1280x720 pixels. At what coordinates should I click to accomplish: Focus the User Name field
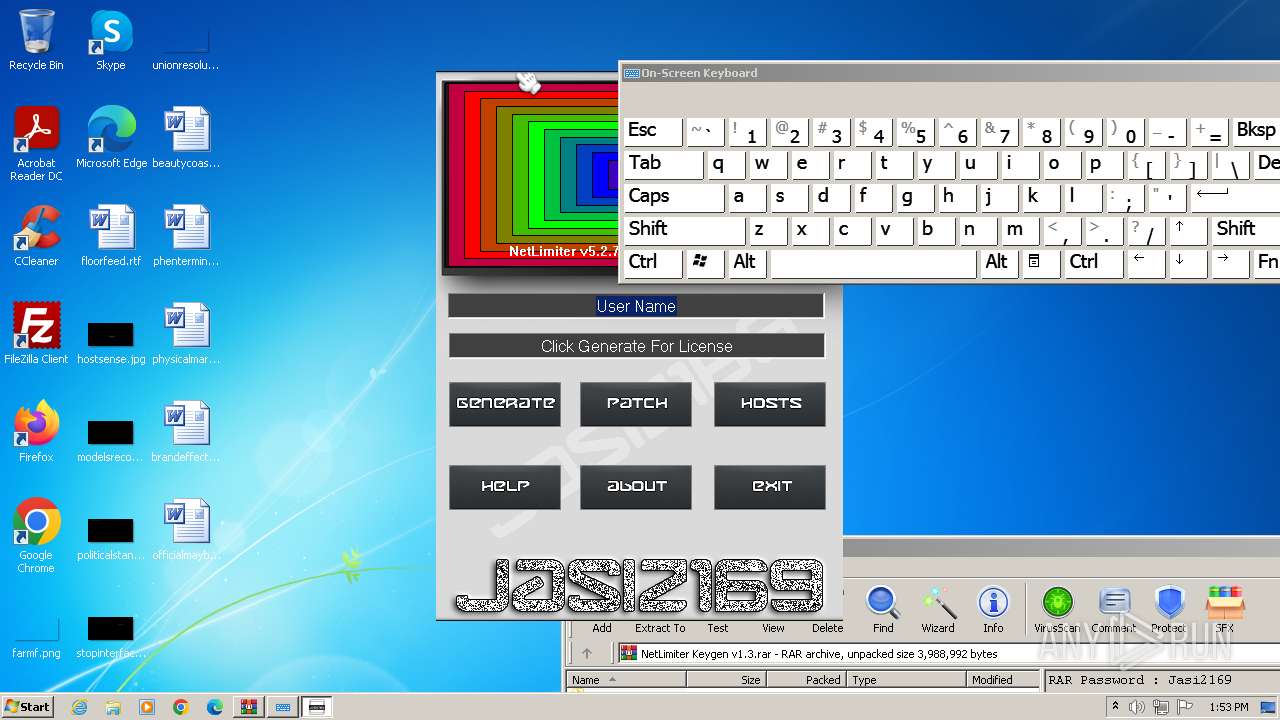point(636,306)
